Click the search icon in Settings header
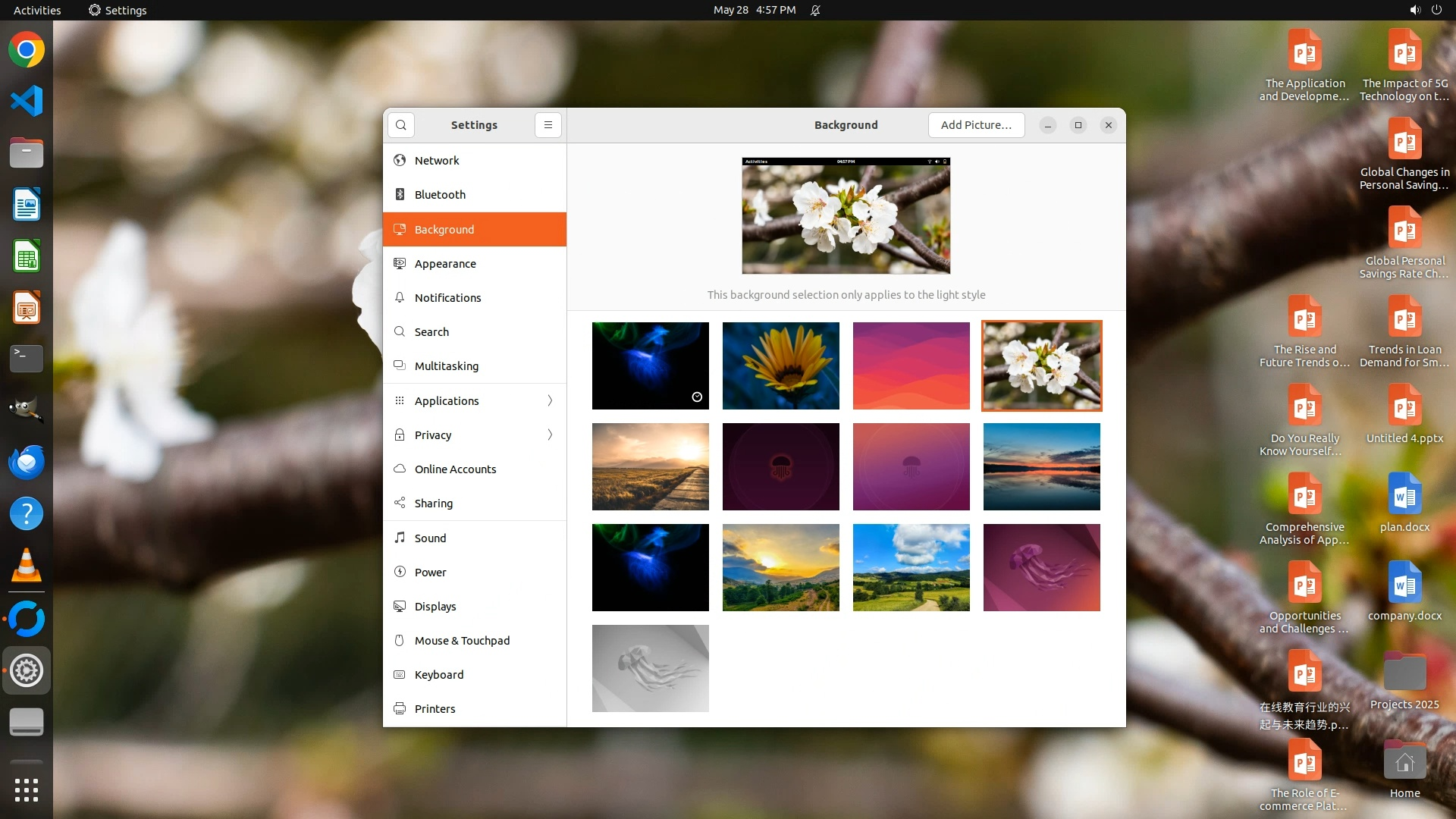Viewport: 1456px width, 819px height. click(400, 125)
